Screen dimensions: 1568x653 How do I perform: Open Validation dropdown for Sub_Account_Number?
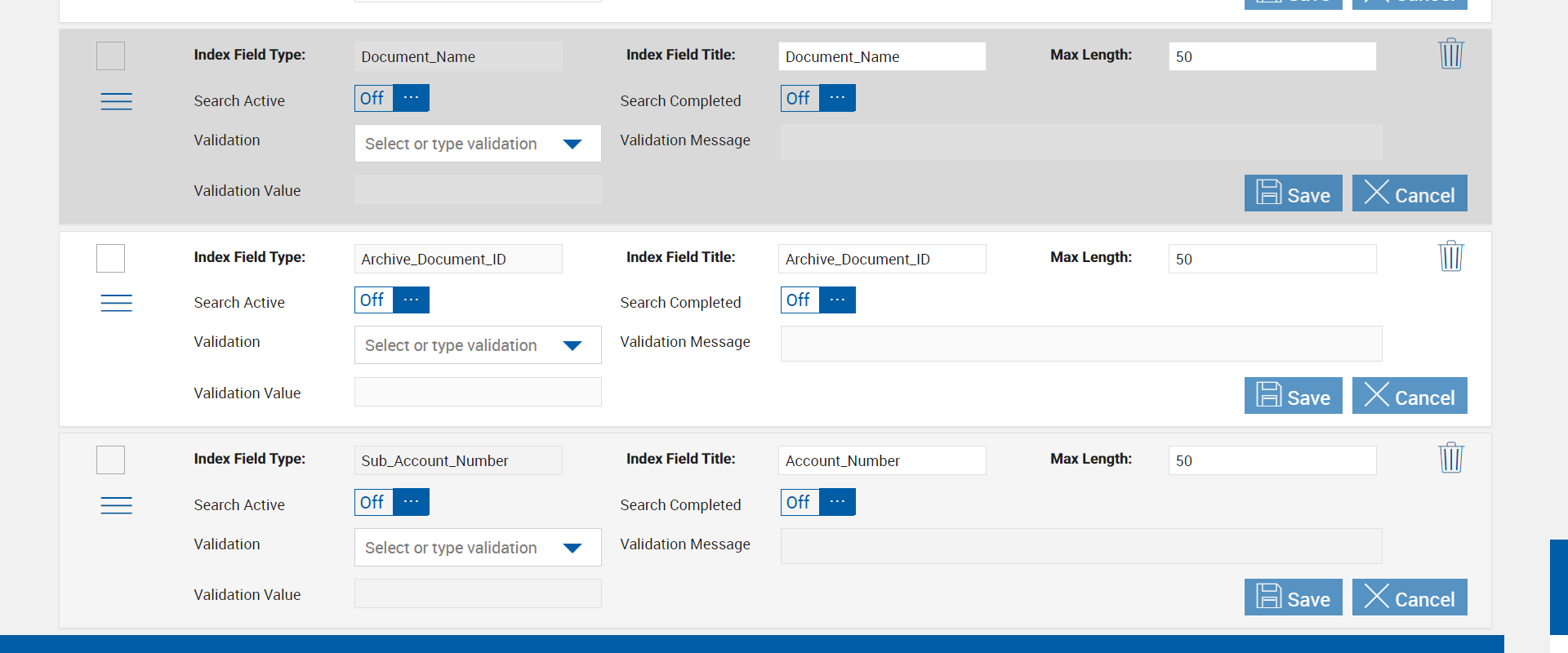(x=572, y=548)
